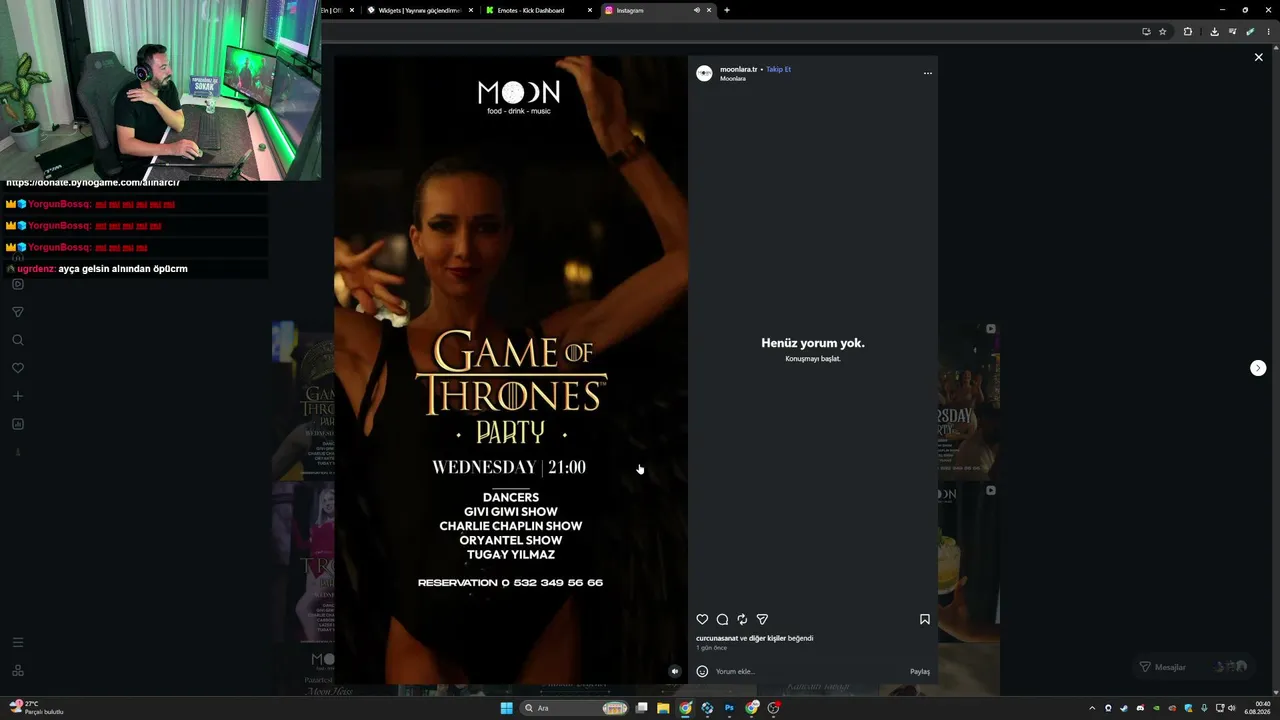Image resolution: width=1280 pixels, height=720 pixels.
Task: Close the Emotes - Kick Dashboard tab
Action: tap(590, 10)
